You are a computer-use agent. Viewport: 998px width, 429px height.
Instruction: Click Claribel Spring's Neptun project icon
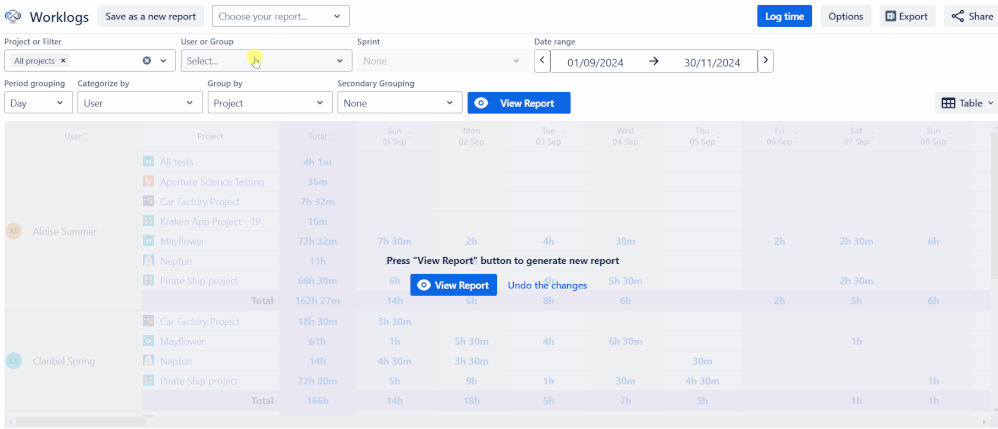click(x=148, y=361)
